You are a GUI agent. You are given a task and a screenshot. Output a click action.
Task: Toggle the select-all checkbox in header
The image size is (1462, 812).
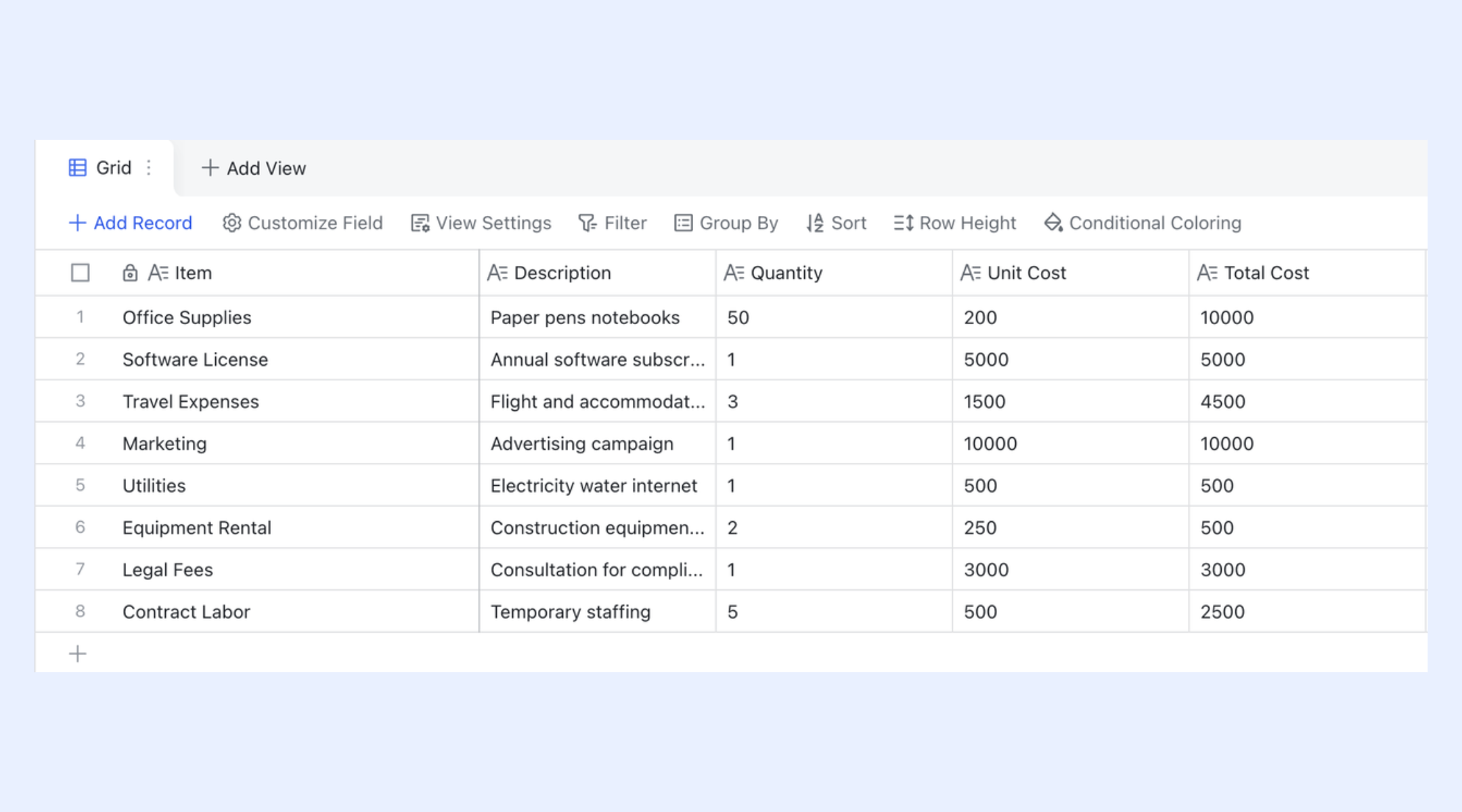(81, 273)
